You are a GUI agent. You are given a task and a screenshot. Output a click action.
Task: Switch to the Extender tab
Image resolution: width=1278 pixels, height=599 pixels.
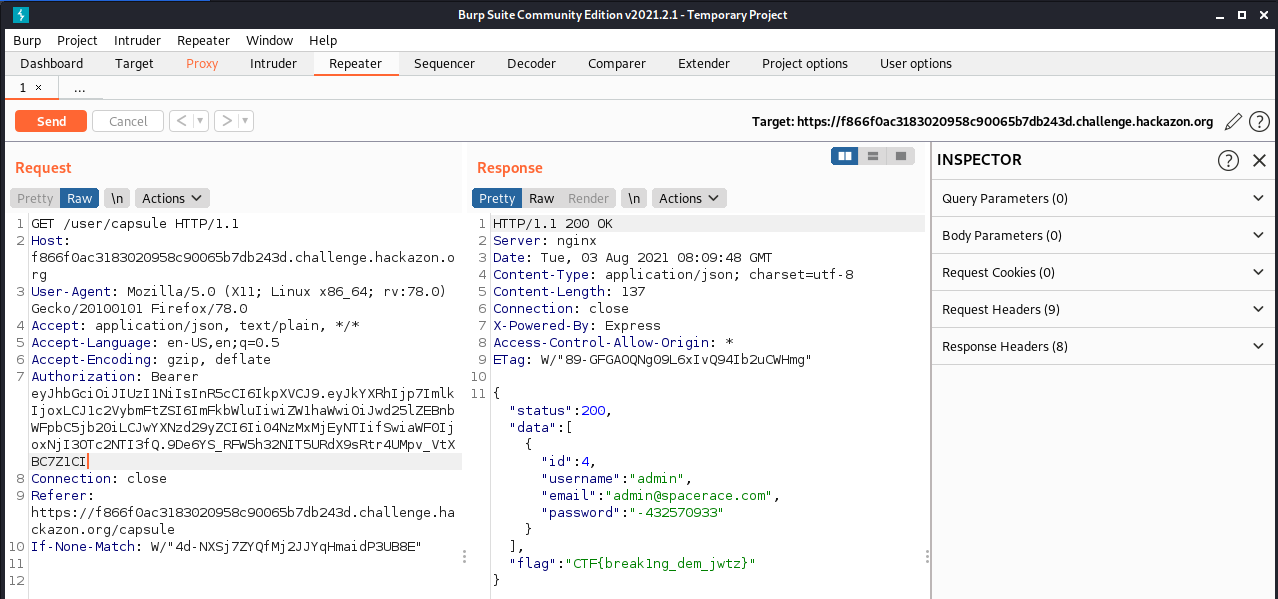pos(704,63)
